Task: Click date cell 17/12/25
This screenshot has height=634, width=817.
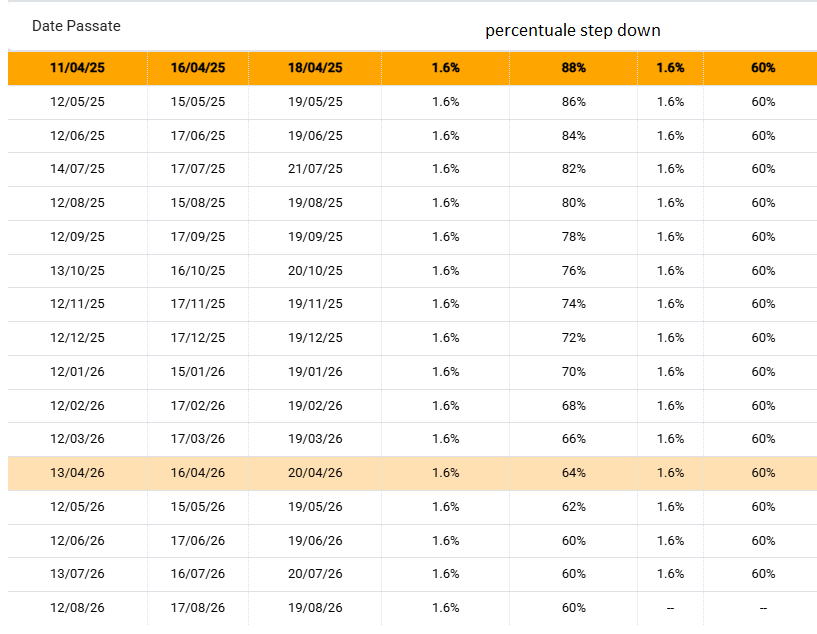Action: pyautogui.click(x=198, y=338)
